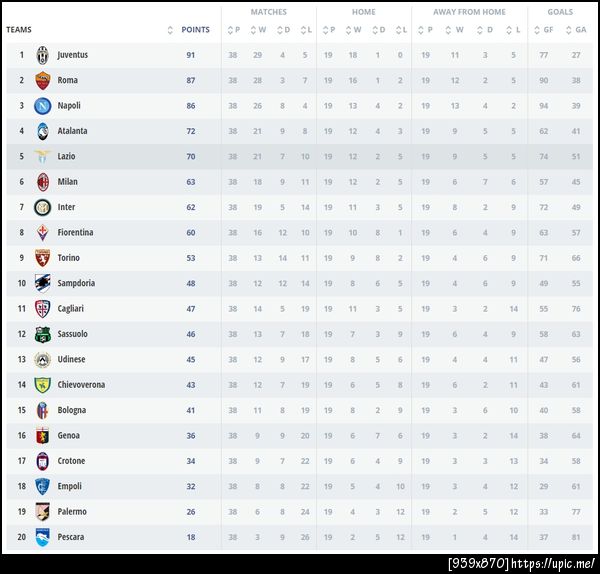Open the Torino team name link
The height and width of the screenshot is (574, 600).
coord(68,258)
